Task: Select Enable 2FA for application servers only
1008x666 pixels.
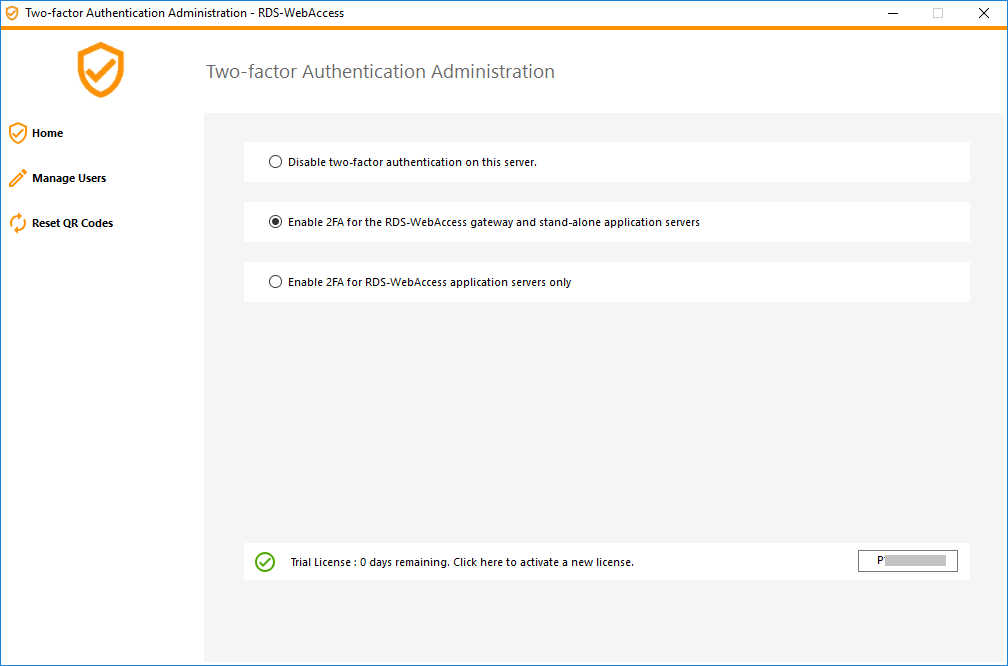Action: pos(275,282)
